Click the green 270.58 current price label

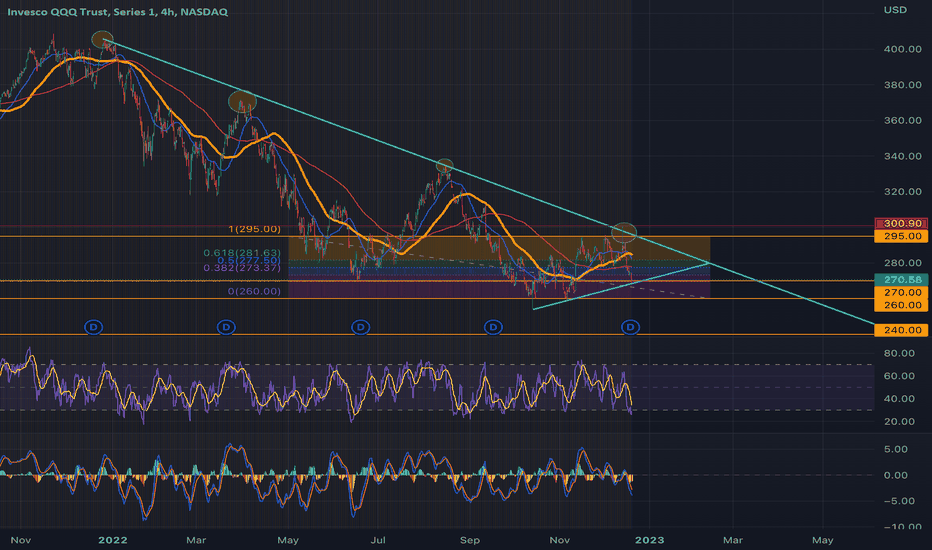tap(901, 279)
